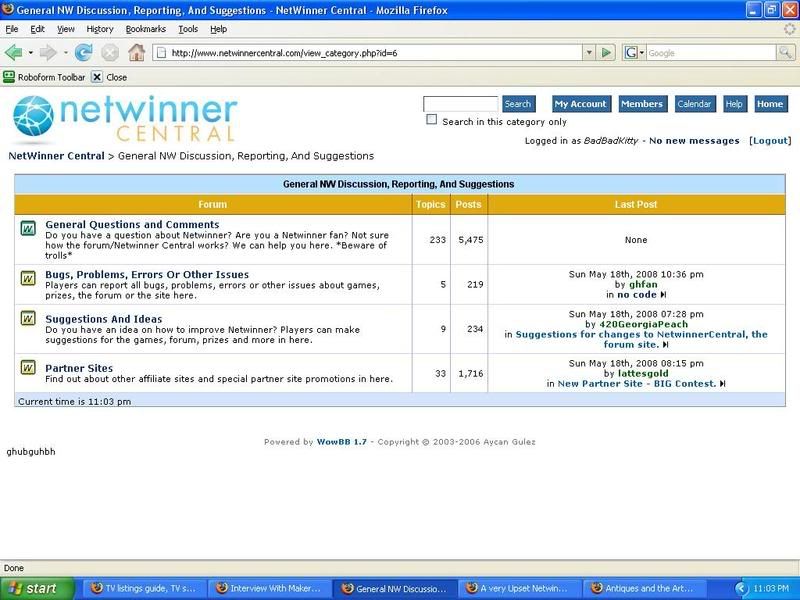Open Partner Sites forum link

[79, 368]
